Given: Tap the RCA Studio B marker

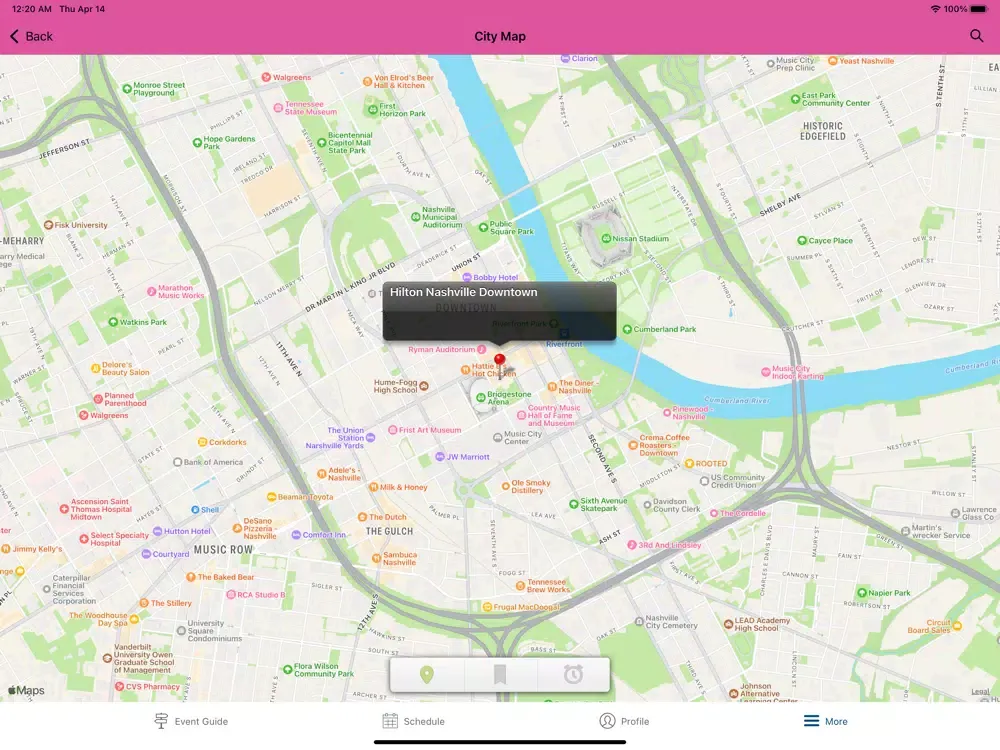Looking at the screenshot, I should (x=231, y=594).
